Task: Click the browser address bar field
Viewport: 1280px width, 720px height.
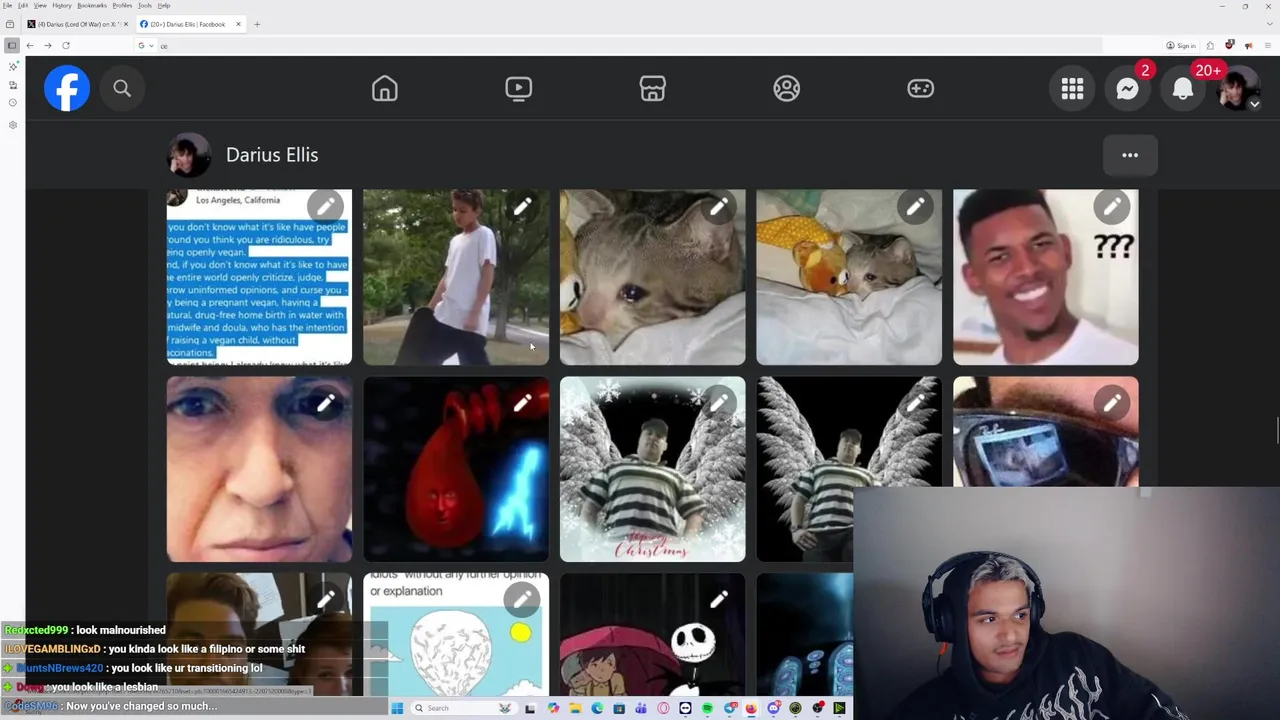Action: tap(620, 45)
